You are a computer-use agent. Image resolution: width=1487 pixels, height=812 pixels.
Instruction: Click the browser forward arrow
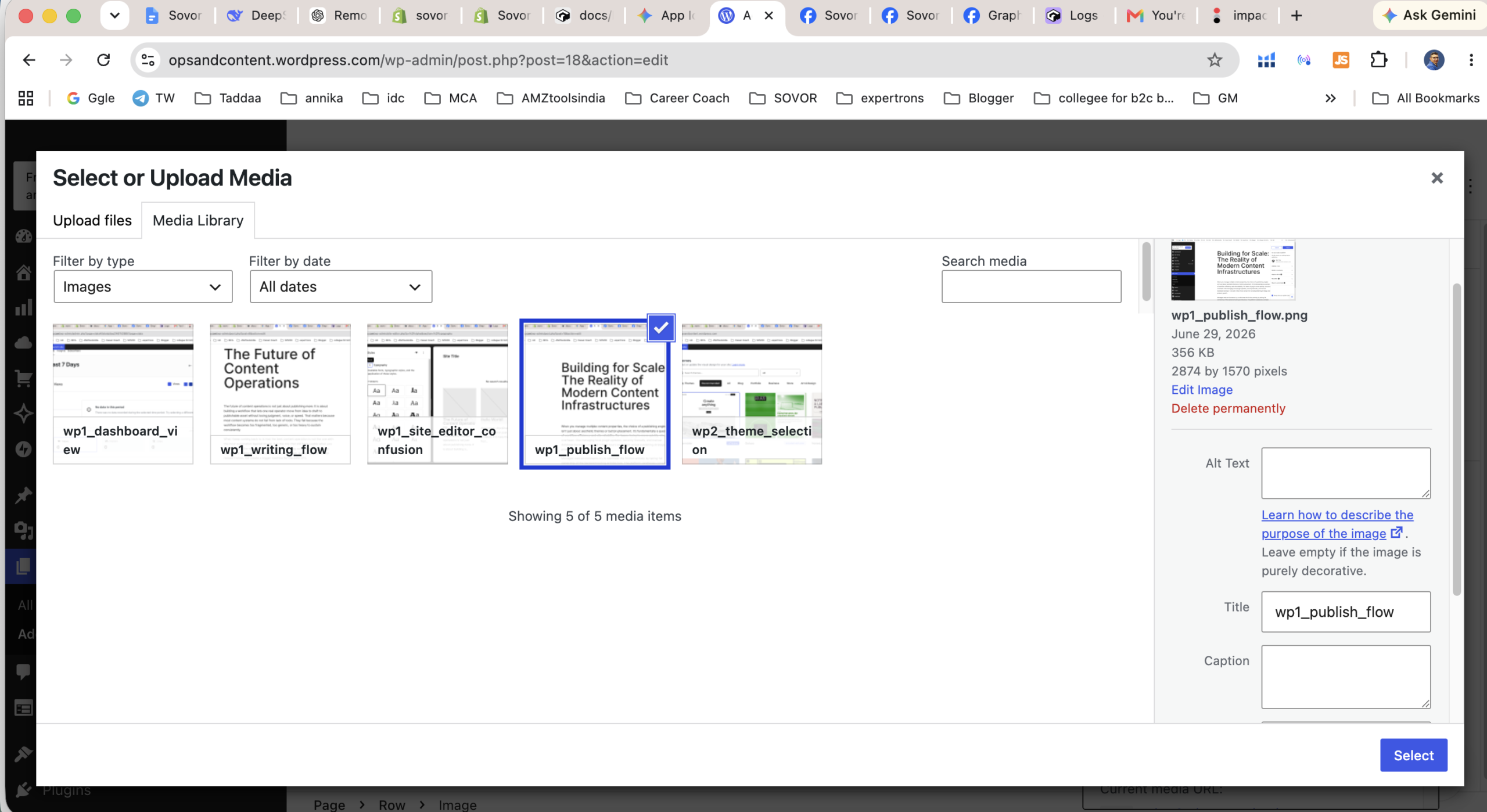pyautogui.click(x=66, y=60)
